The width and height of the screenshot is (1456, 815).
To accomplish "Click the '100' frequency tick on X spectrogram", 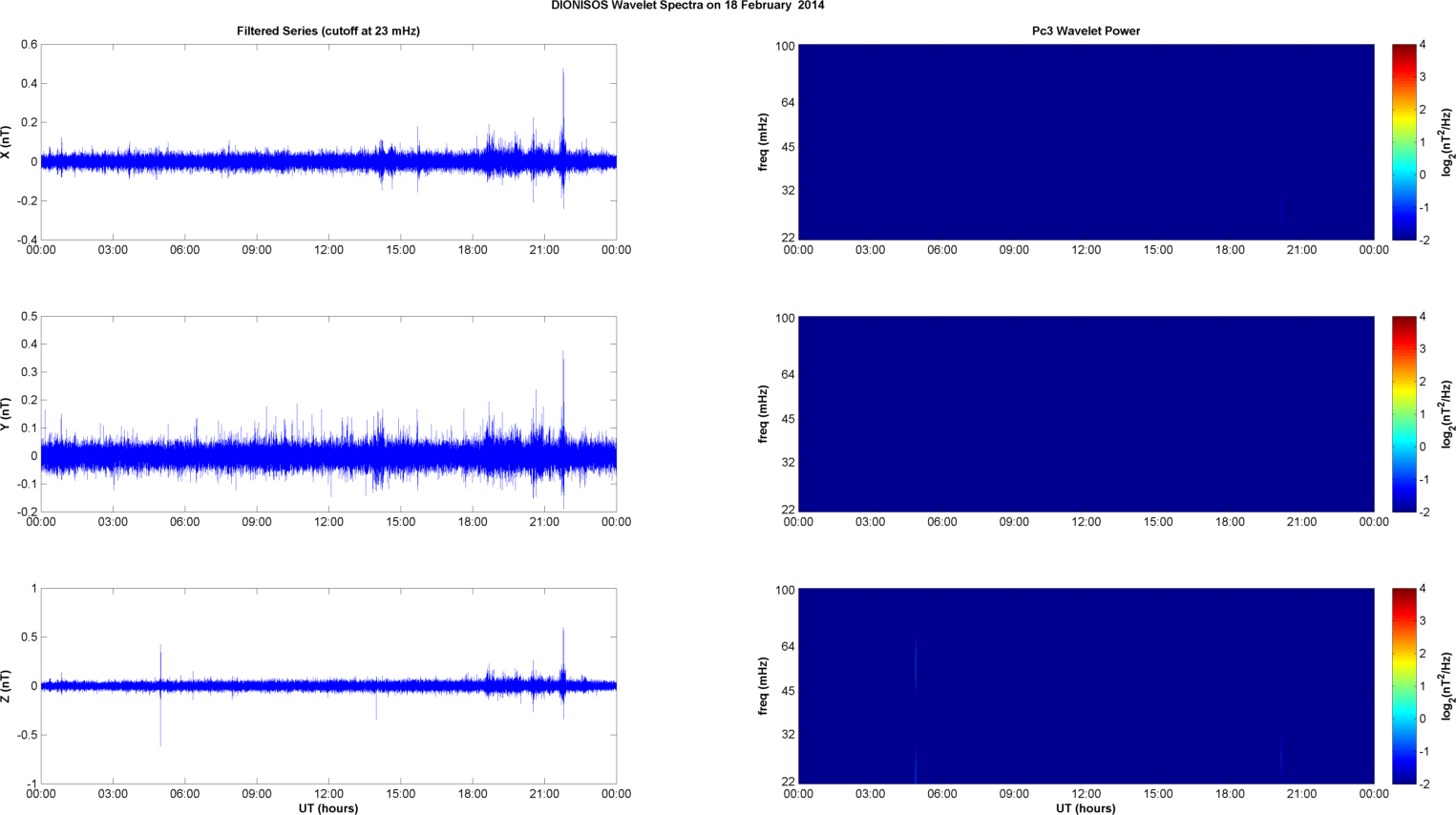I will pos(785,46).
